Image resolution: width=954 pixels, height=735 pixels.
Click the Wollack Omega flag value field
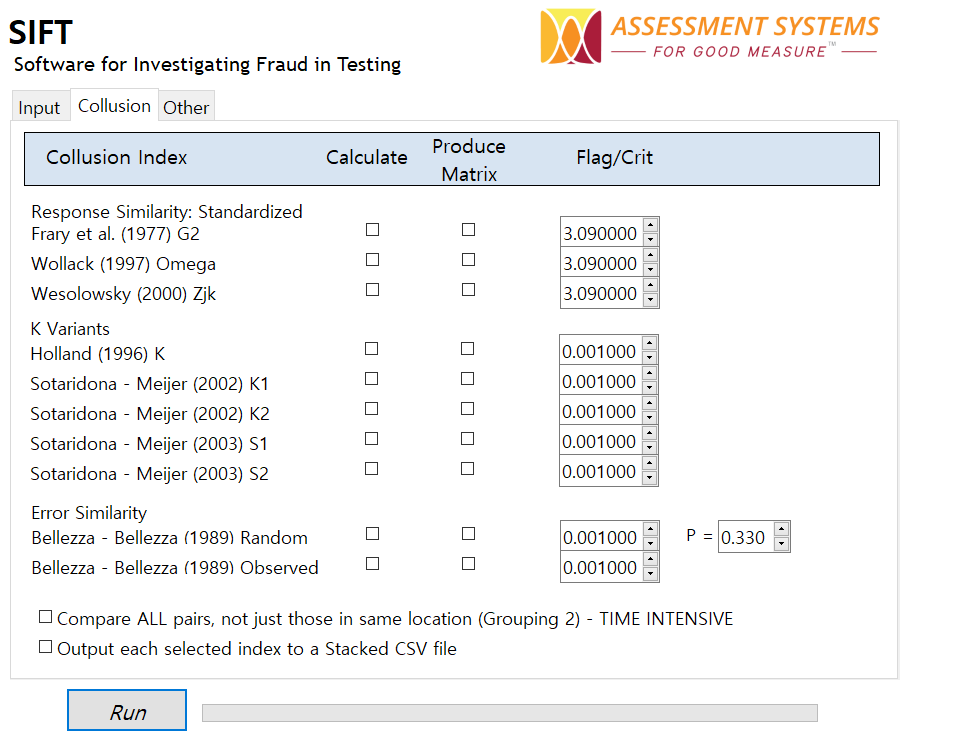(601, 263)
